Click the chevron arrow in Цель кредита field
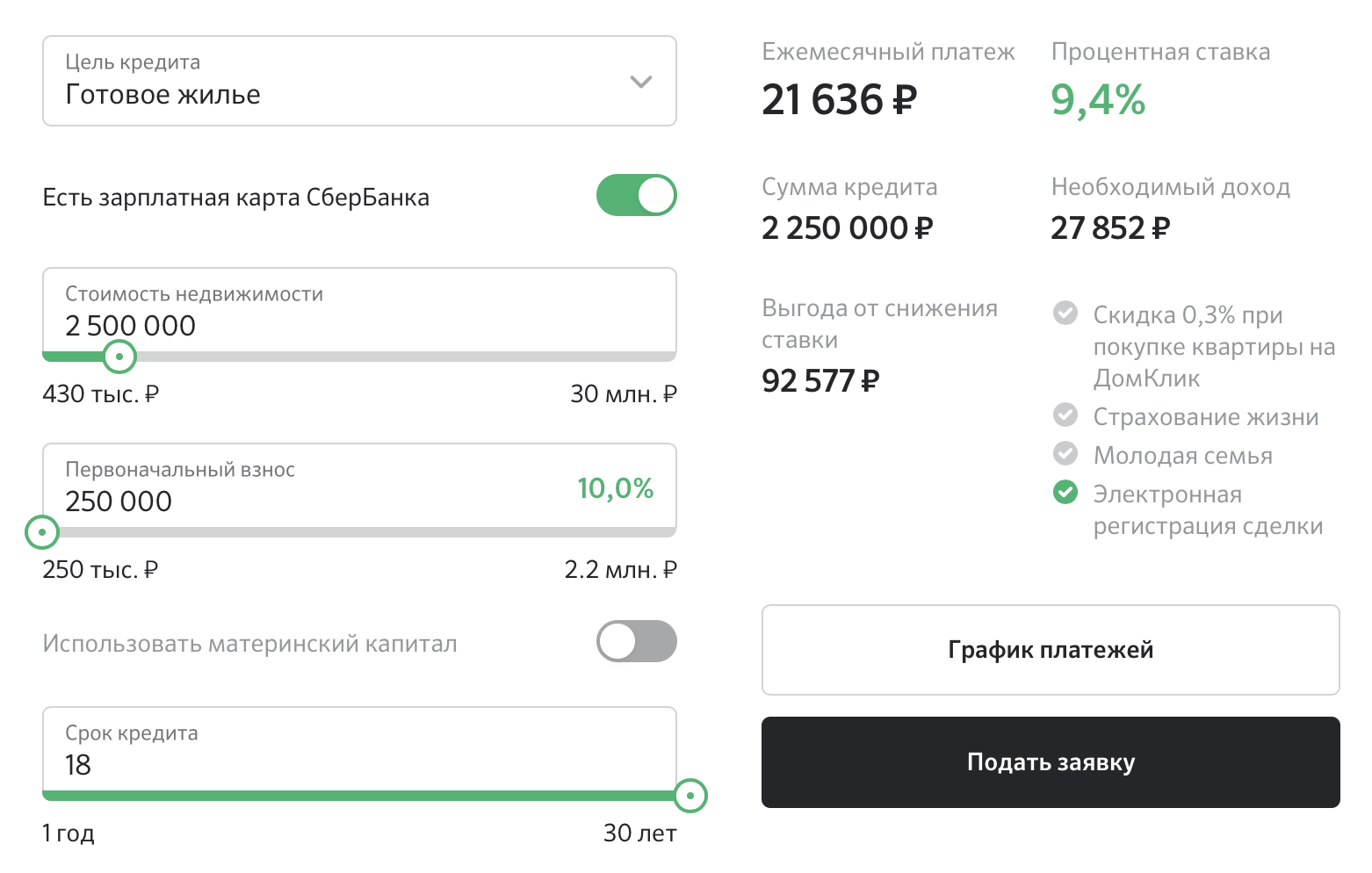This screenshot has width=1372, height=873. tap(641, 82)
